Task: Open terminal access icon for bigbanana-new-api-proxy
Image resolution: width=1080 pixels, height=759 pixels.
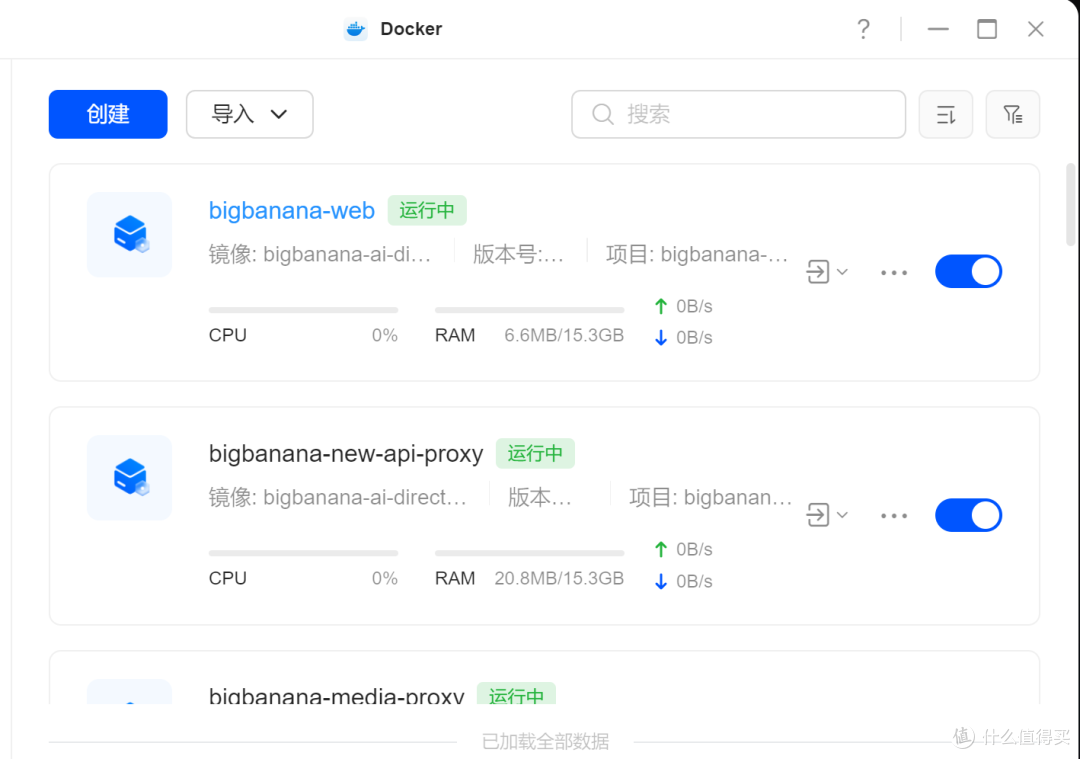Action: pos(818,514)
